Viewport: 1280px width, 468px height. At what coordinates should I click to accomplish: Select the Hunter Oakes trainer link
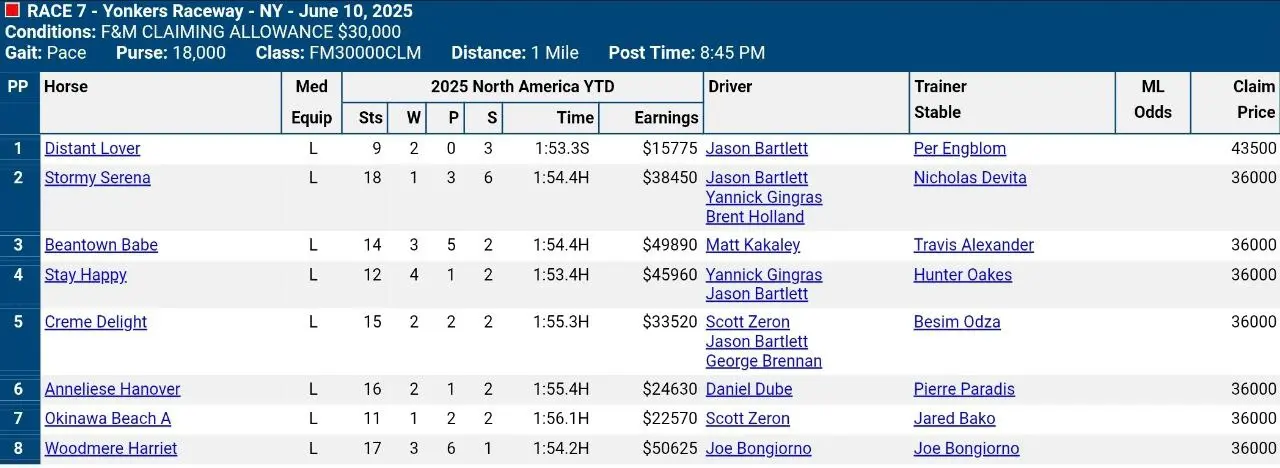[x=962, y=275]
